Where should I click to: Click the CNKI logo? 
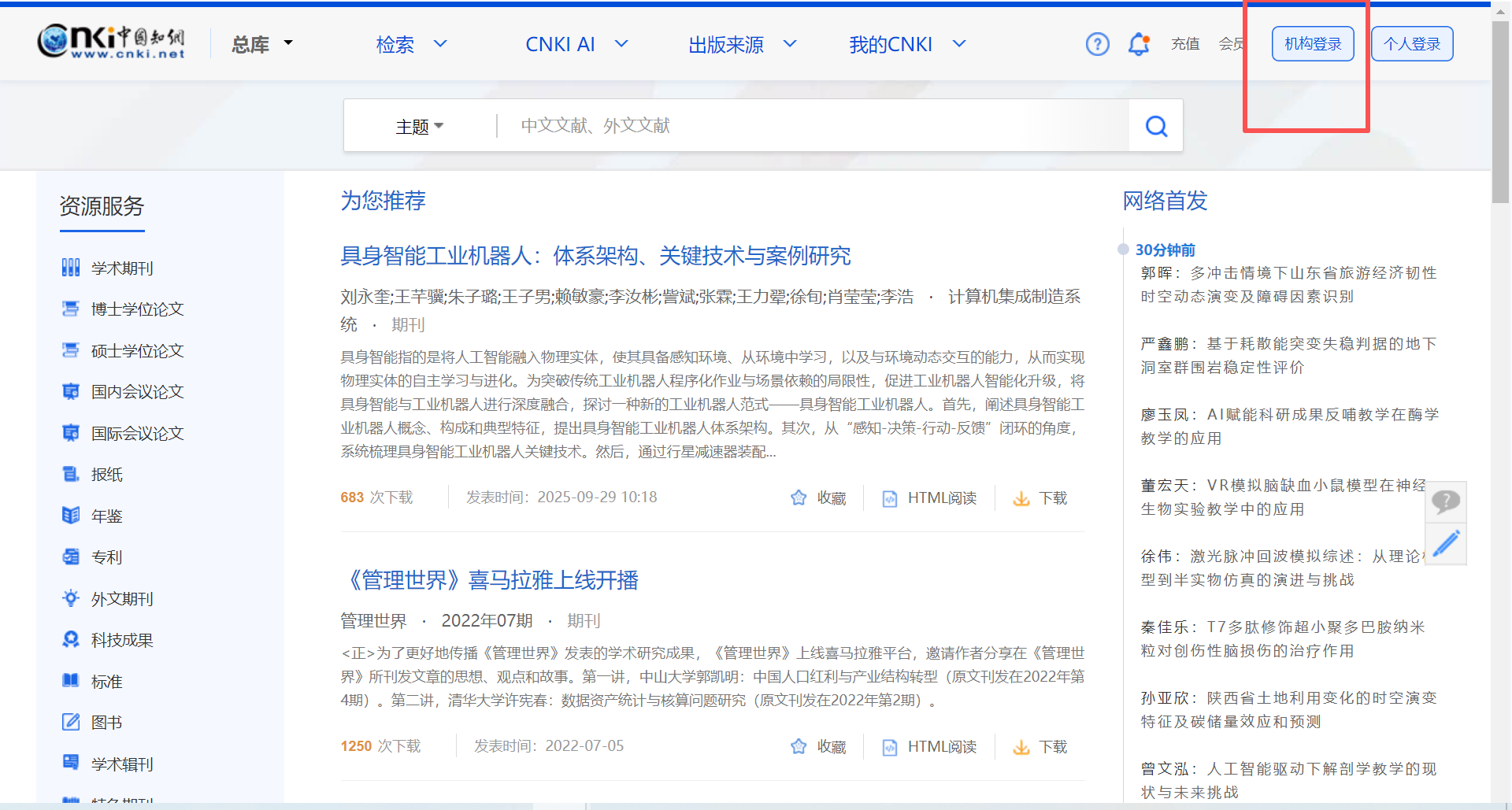point(112,42)
